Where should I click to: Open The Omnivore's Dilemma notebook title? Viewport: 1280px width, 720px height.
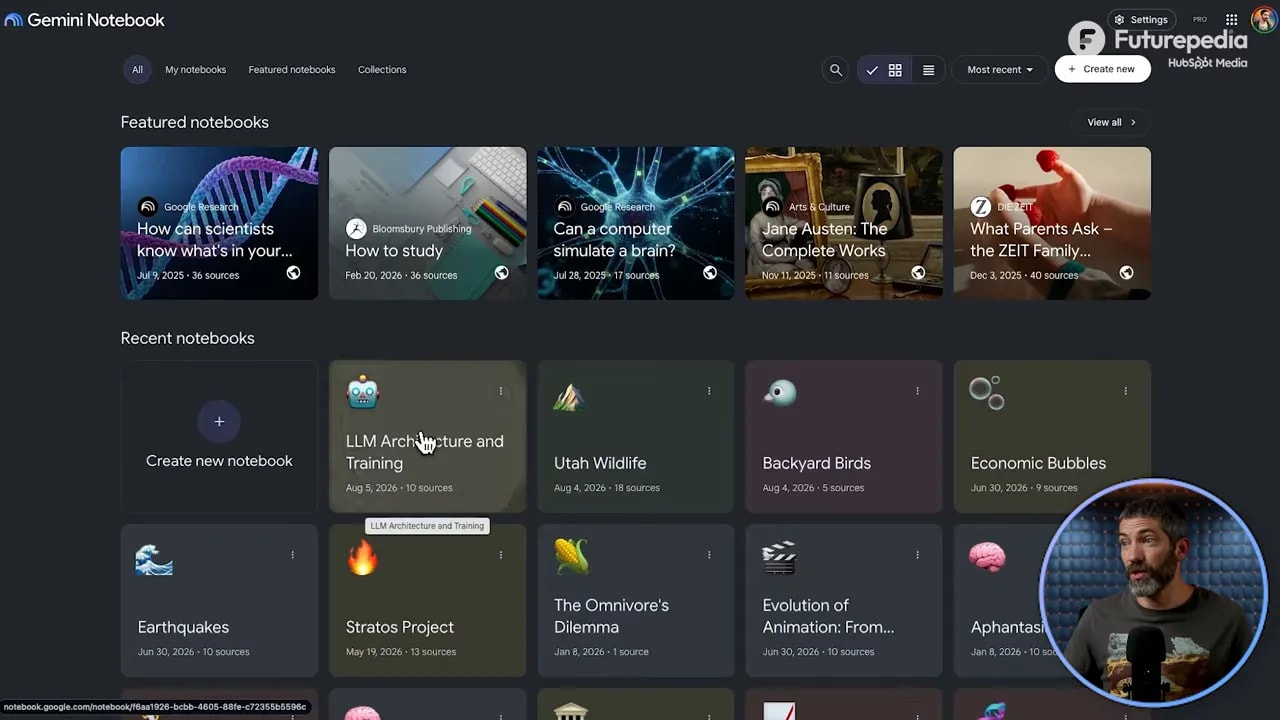(613, 616)
